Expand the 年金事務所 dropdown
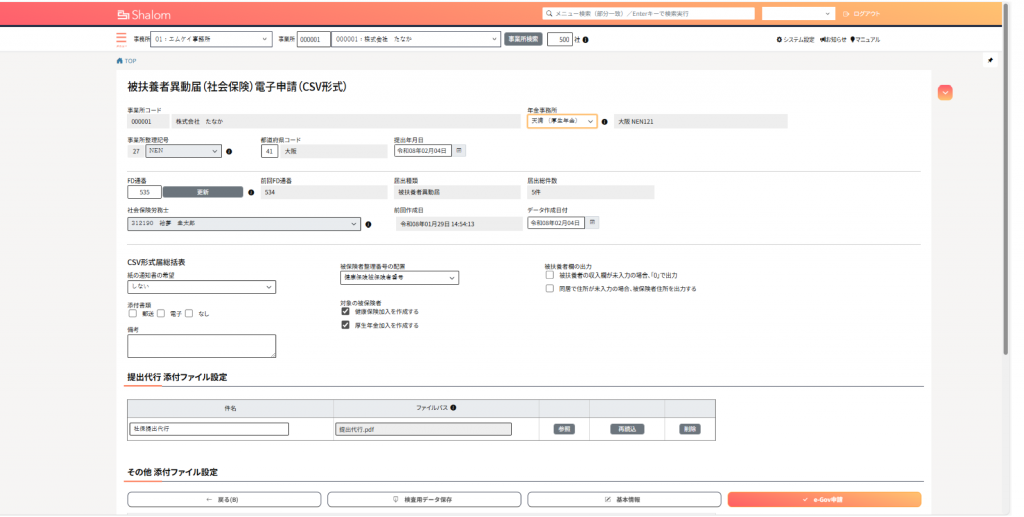 [x=562, y=121]
